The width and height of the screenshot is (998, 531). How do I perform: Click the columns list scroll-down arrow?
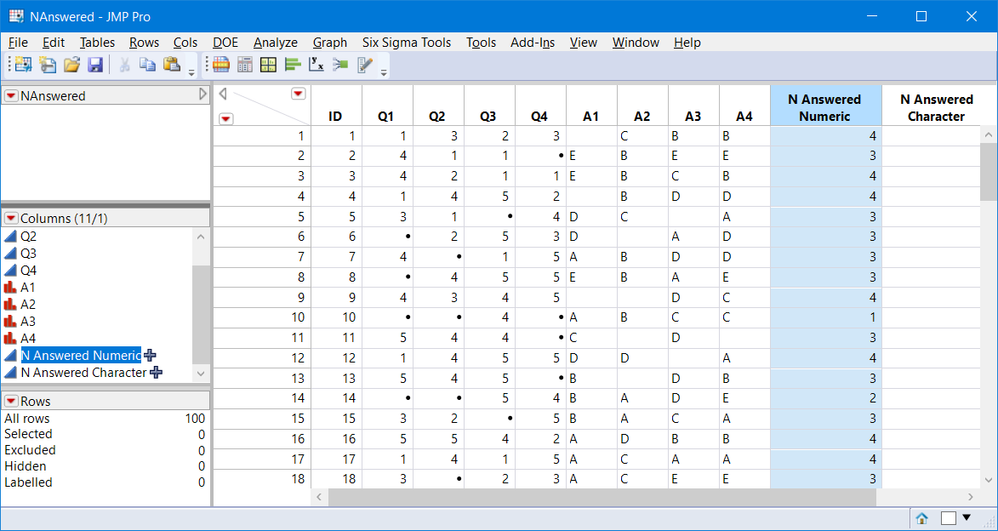tap(200, 374)
